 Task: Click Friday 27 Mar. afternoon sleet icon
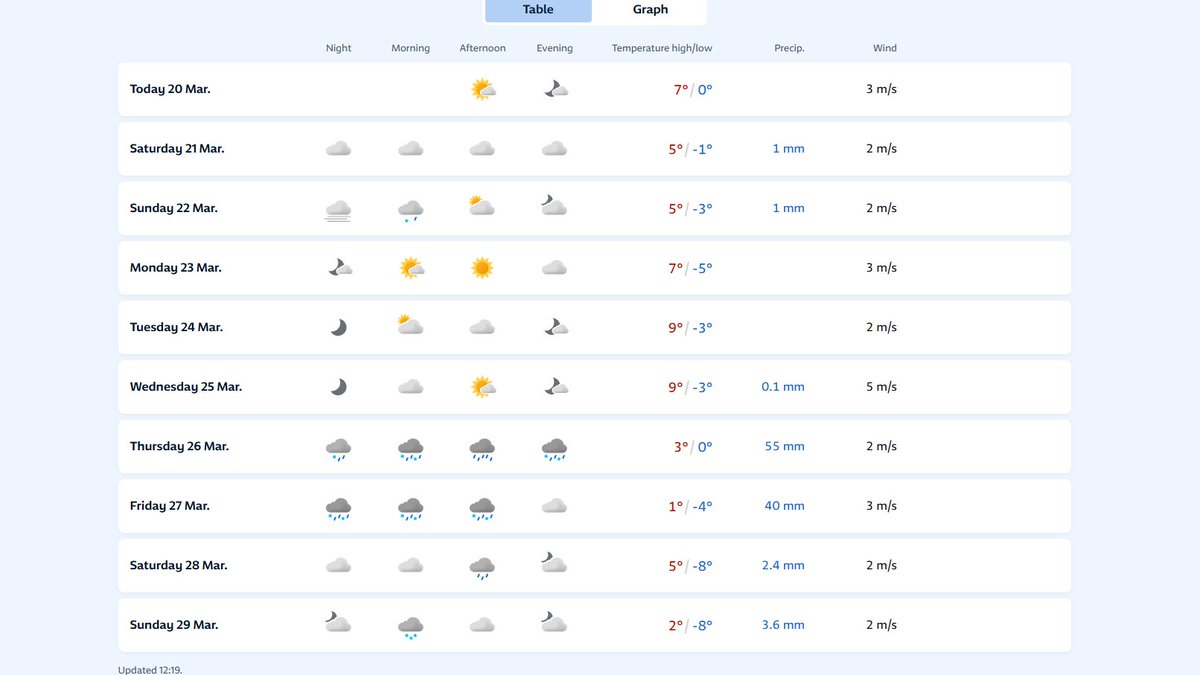click(483, 509)
